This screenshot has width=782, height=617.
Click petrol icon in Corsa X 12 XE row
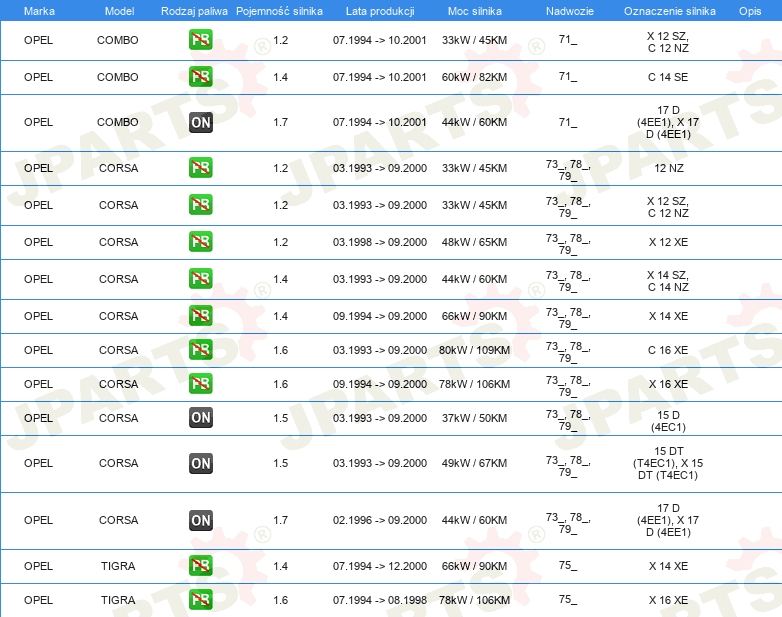click(200, 241)
